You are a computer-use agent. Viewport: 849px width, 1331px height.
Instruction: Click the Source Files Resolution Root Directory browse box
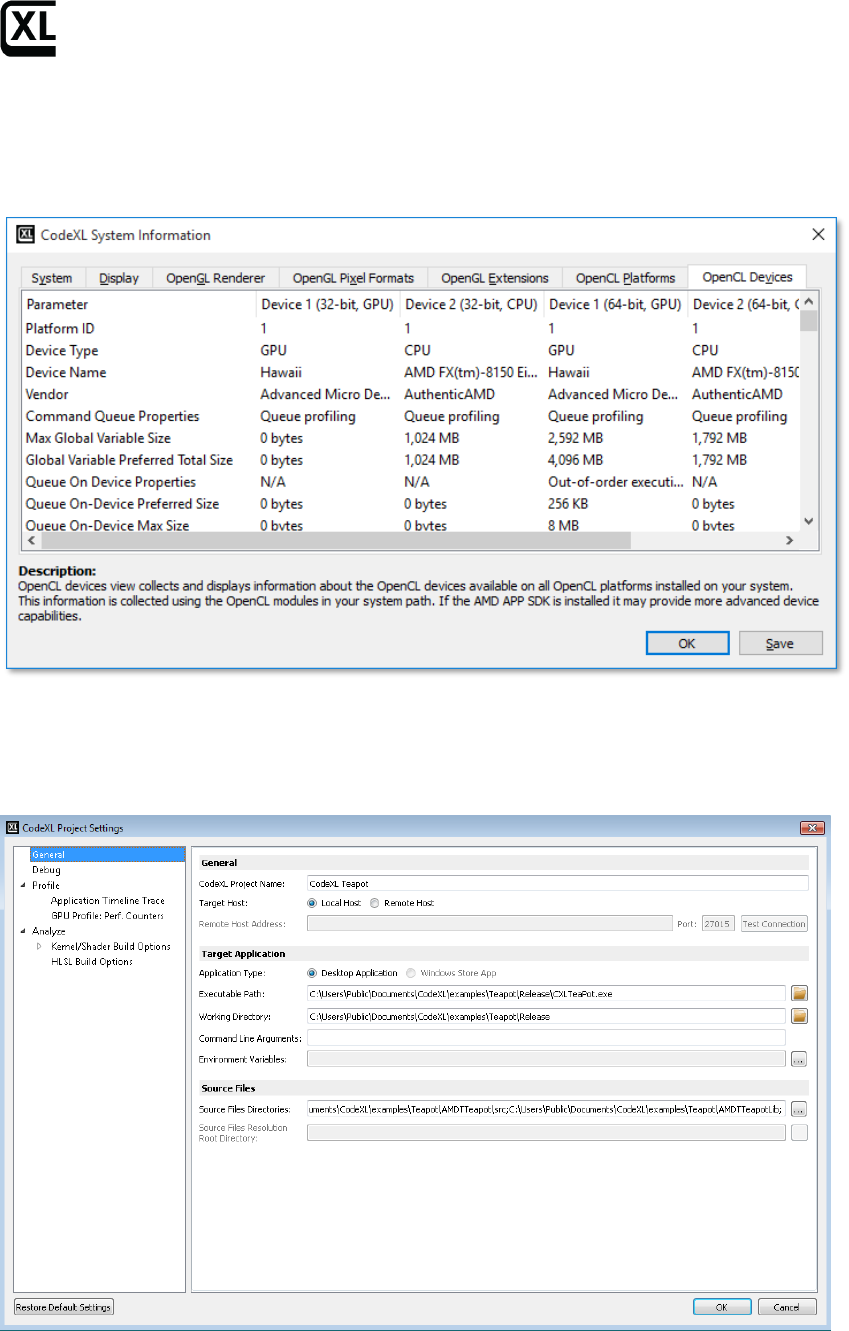pyautogui.click(x=799, y=1132)
